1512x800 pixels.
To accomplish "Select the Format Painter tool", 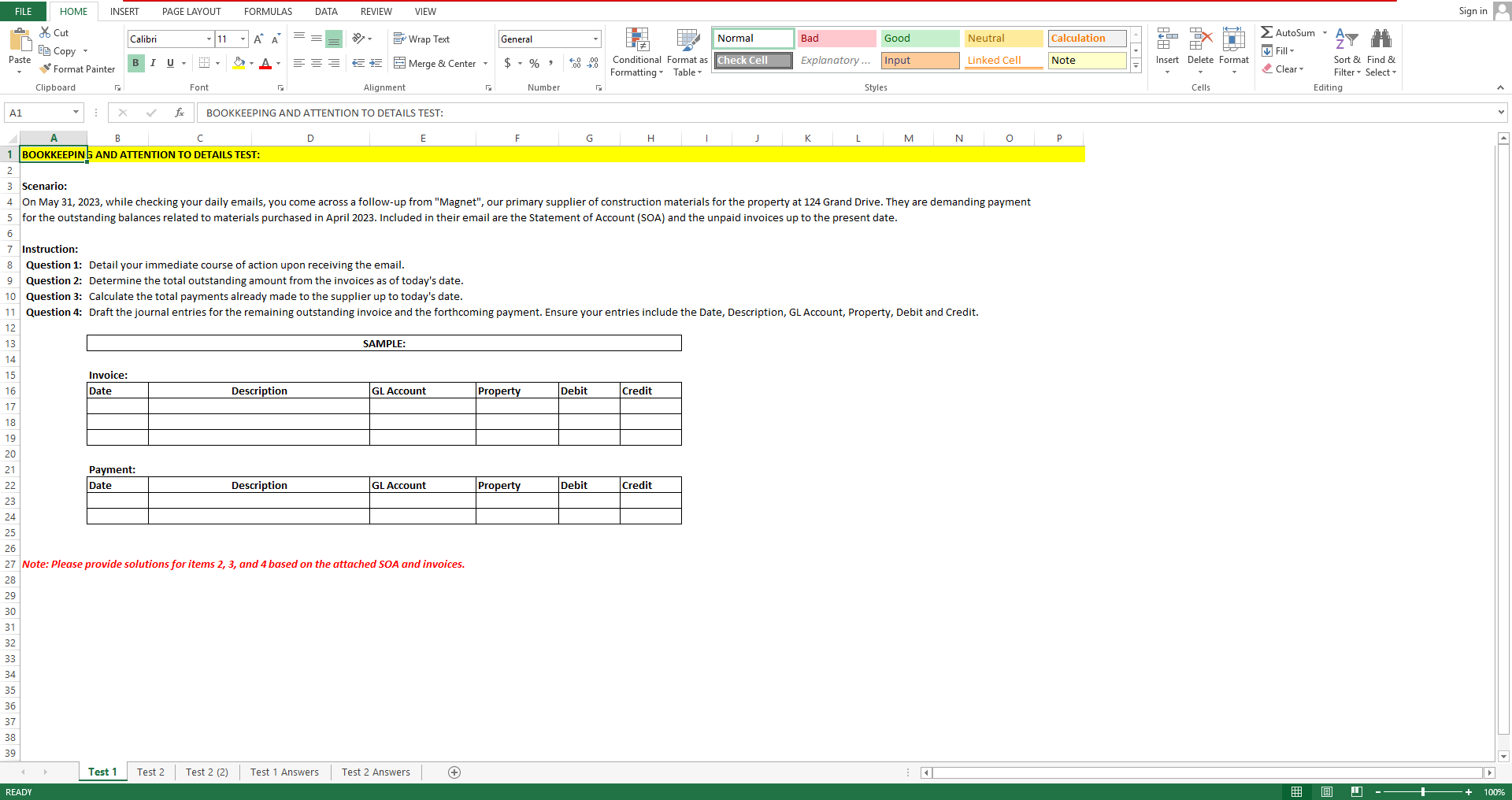I will click(77, 69).
